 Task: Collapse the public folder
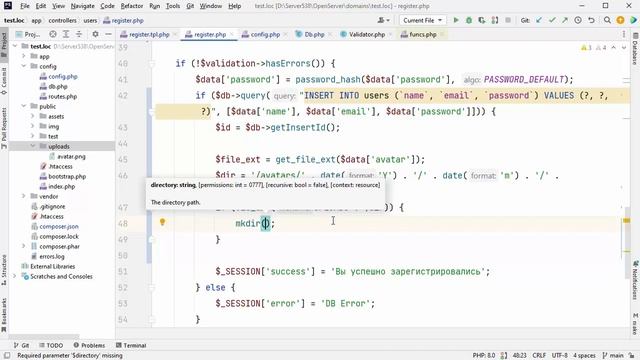24,106
